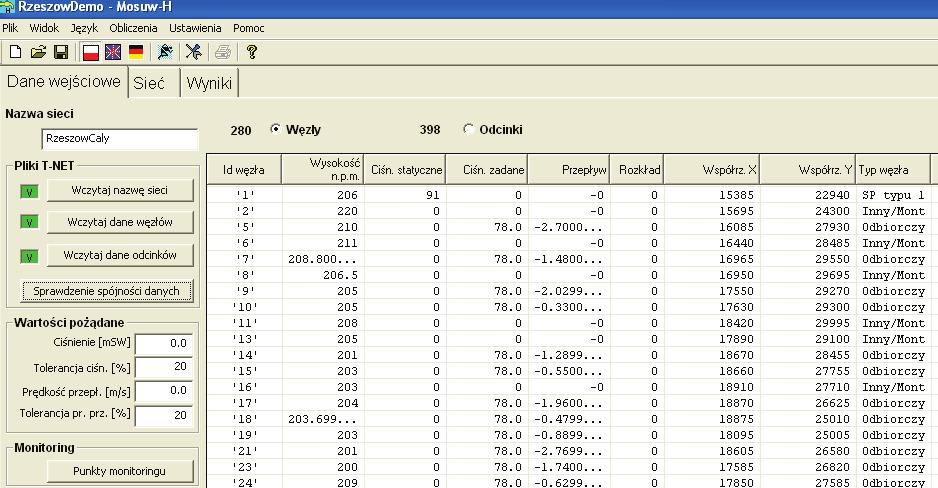Select the node id '1' cell
This screenshot has width=938, height=488.
244,195
